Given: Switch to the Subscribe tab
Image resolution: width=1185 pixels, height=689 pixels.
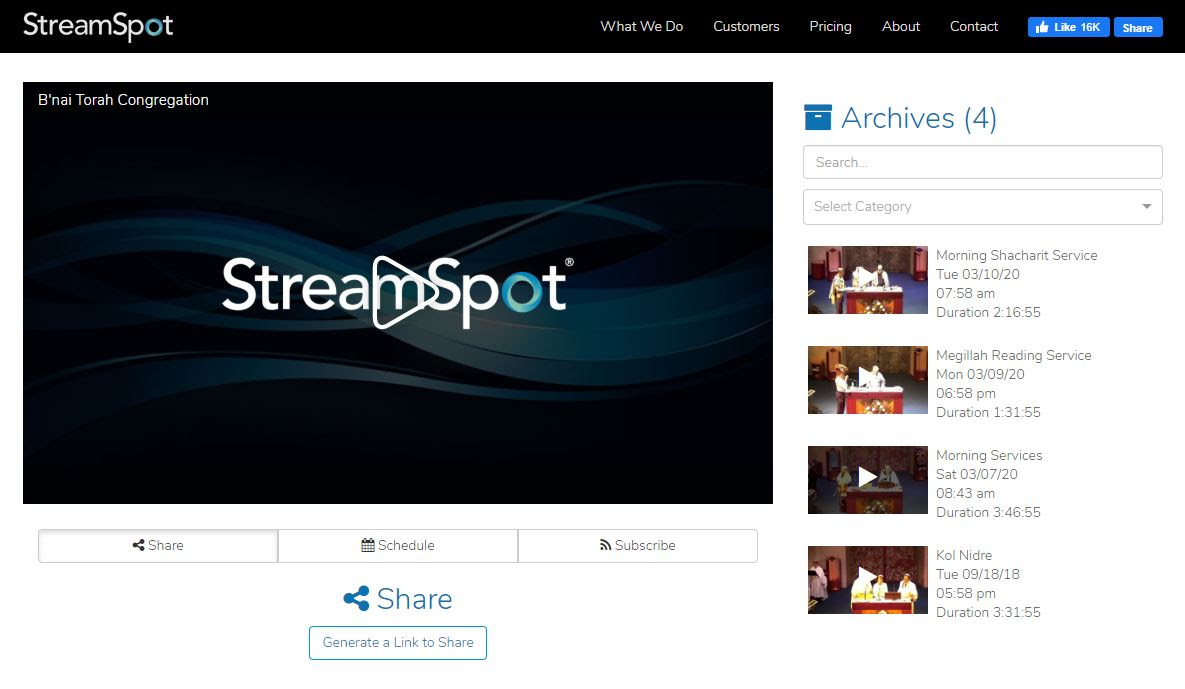Looking at the screenshot, I should tap(638, 545).
